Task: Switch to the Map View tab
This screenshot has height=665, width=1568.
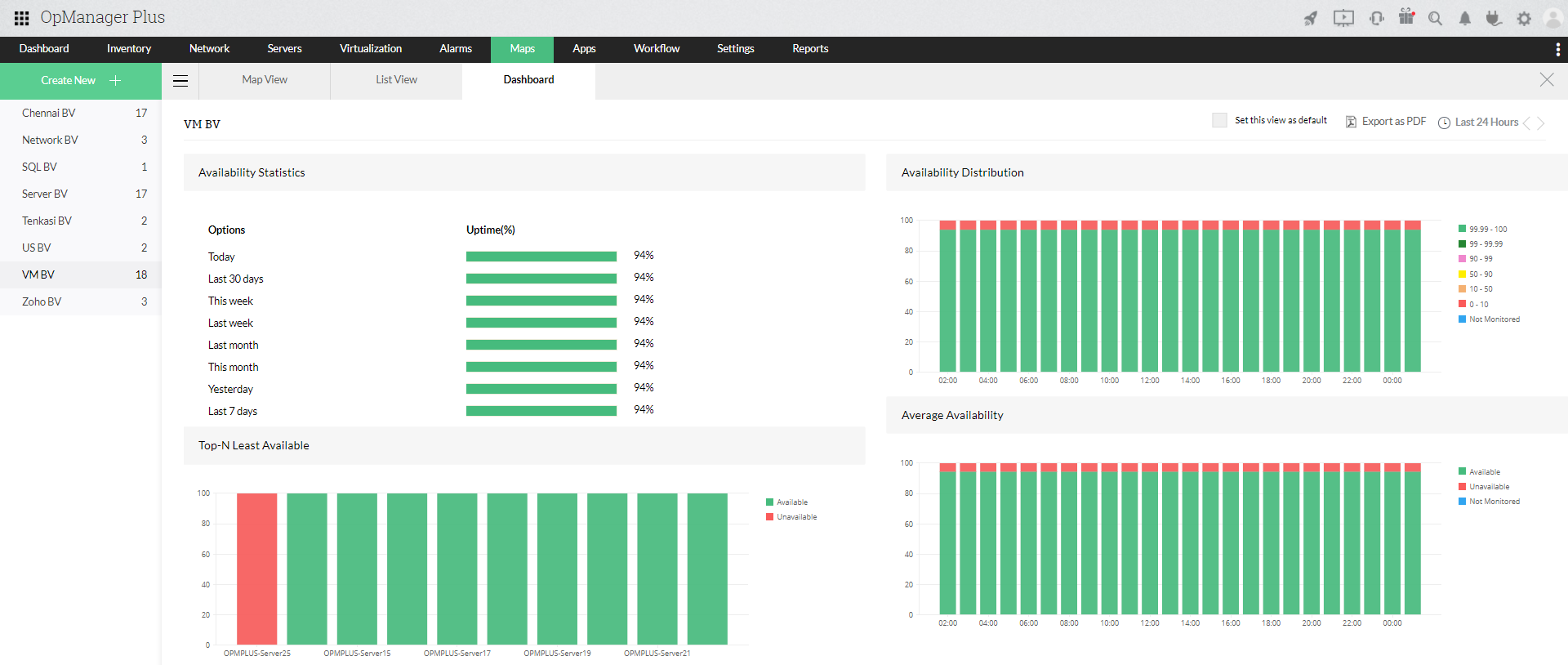Action: point(265,80)
